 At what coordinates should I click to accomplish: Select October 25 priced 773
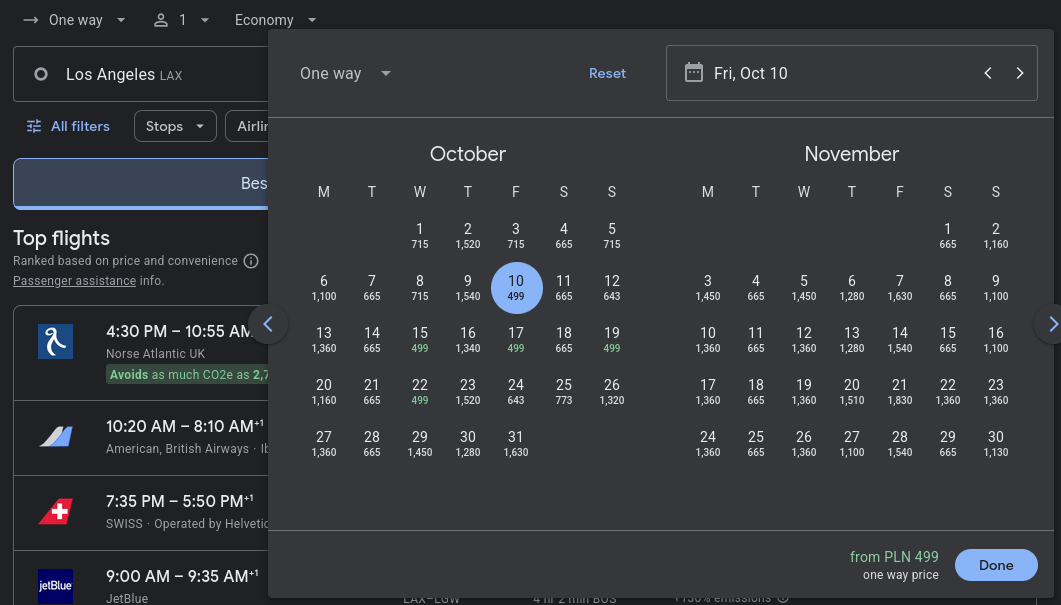564,392
